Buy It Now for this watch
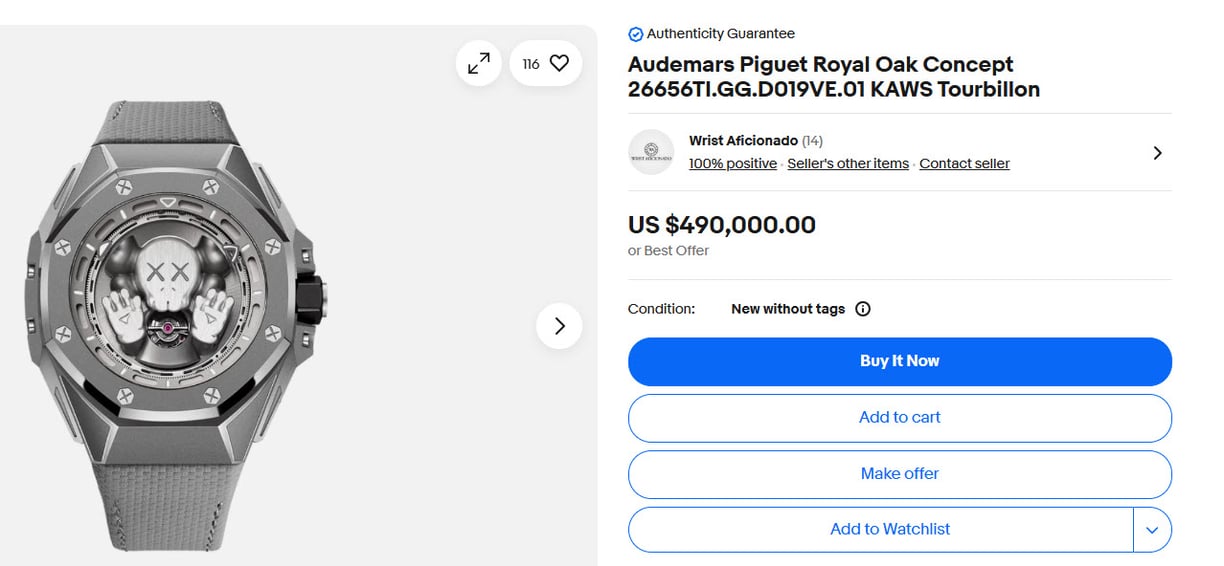 900,361
